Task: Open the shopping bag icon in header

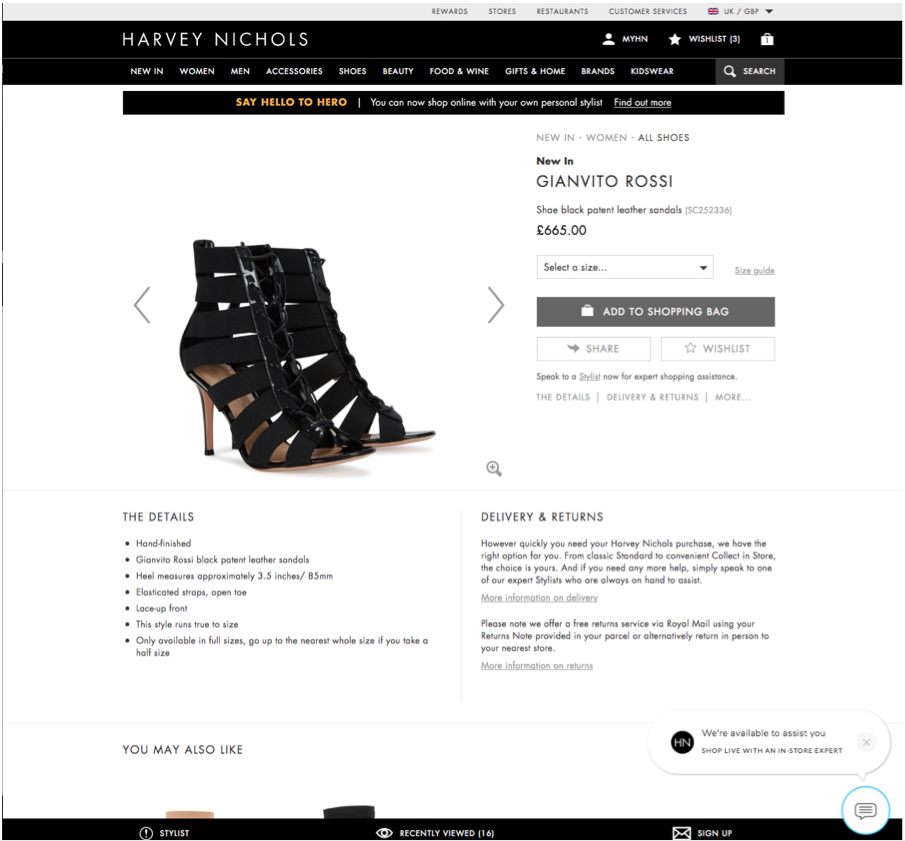Action: (x=767, y=39)
